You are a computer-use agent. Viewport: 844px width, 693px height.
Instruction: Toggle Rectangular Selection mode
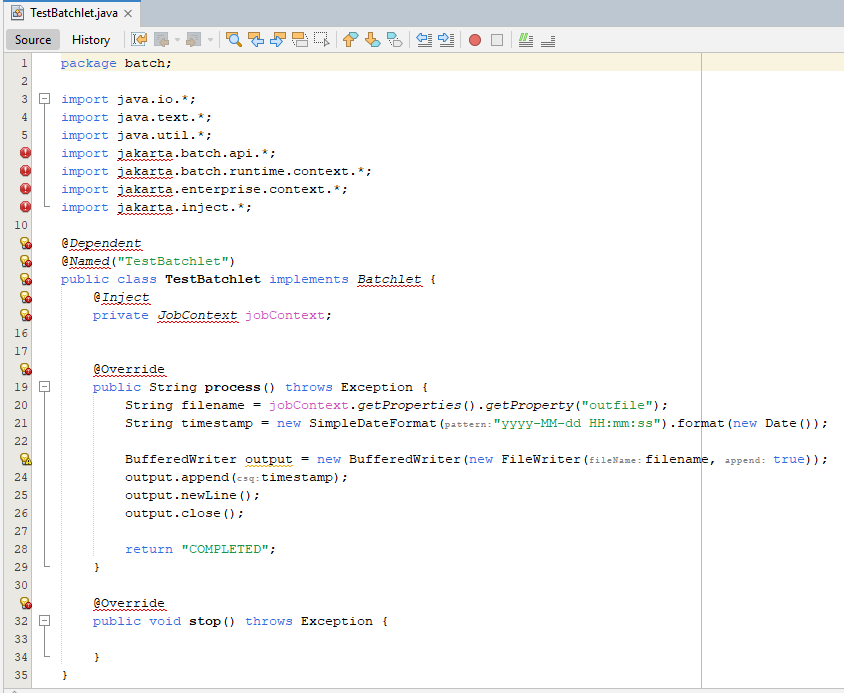pyautogui.click(x=322, y=40)
